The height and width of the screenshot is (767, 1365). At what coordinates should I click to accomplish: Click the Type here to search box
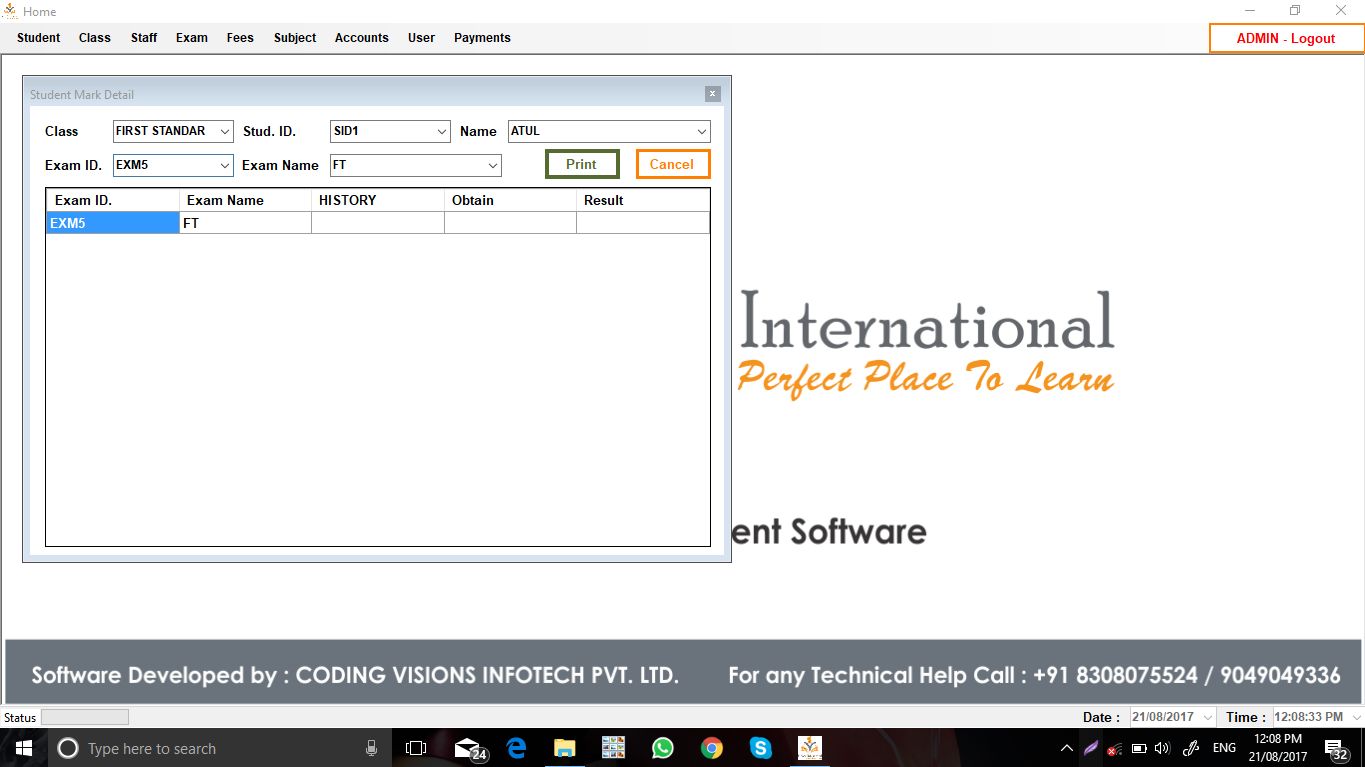click(220, 748)
